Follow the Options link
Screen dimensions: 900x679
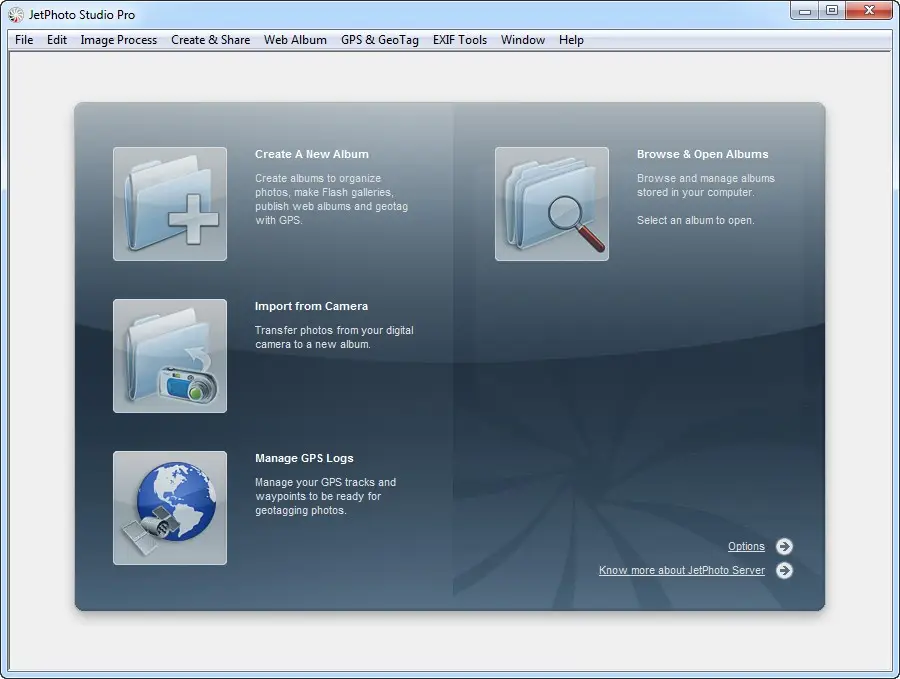[x=746, y=546]
